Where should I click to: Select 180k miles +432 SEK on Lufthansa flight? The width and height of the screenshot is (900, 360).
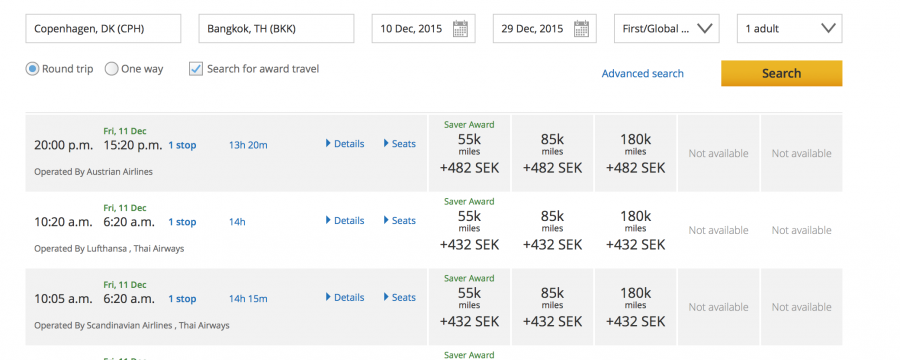tap(635, 230)
